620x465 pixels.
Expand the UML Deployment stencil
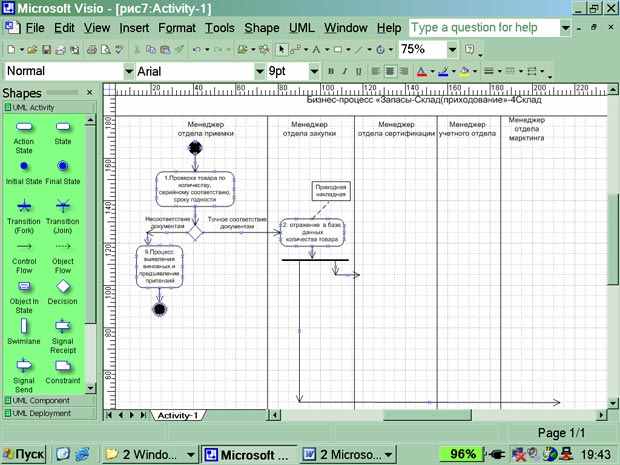[x=49, y=413]
